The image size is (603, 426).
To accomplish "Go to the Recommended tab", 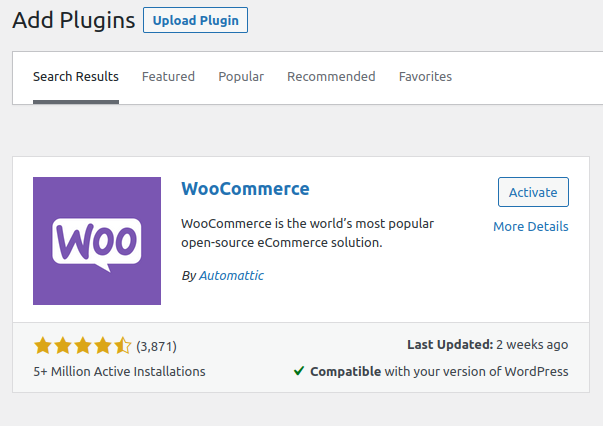I will pos(331,77).
